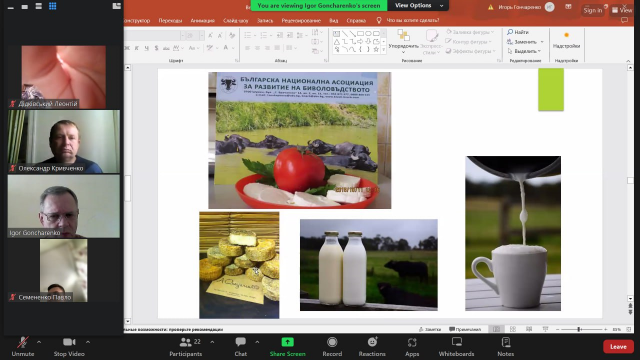
Task: Open Zoom Notes
Action: click(505, 347)
